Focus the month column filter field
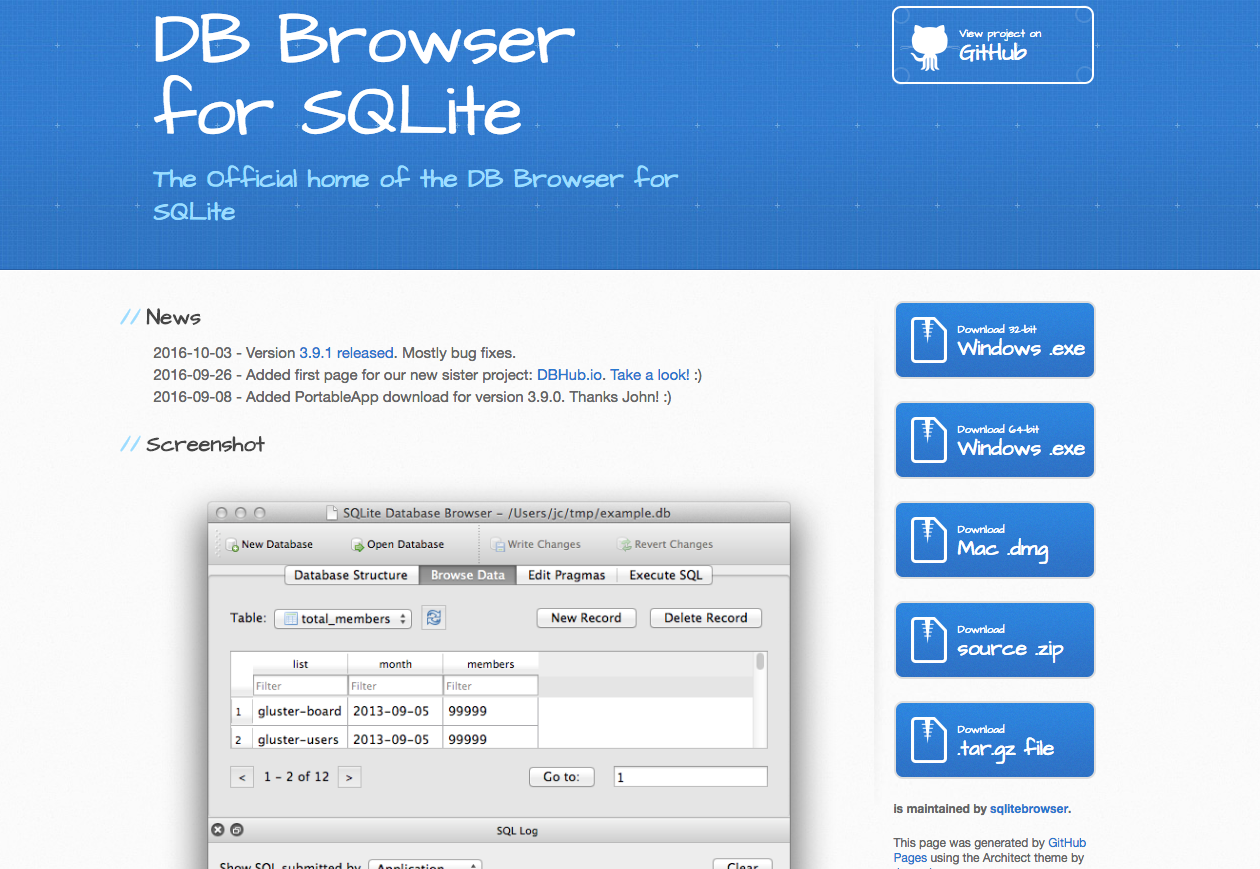 click(x=395, y=686)
